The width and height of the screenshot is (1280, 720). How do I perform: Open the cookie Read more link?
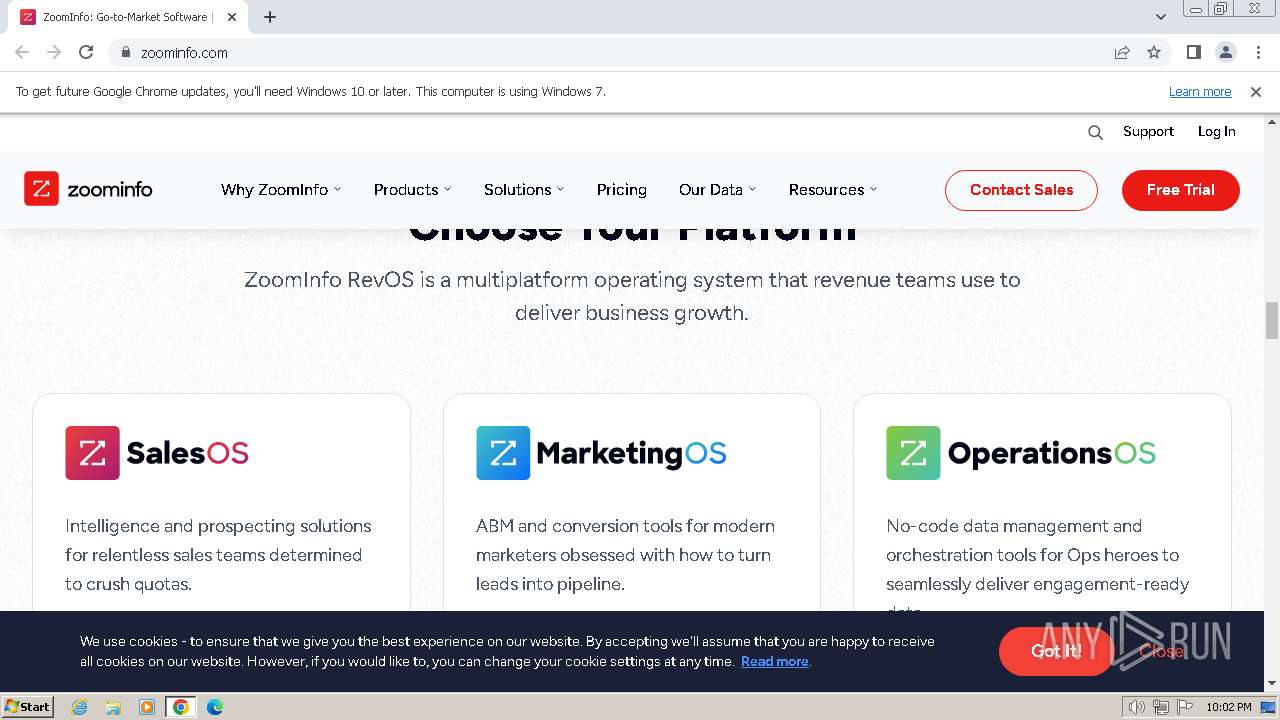[774, 661]
